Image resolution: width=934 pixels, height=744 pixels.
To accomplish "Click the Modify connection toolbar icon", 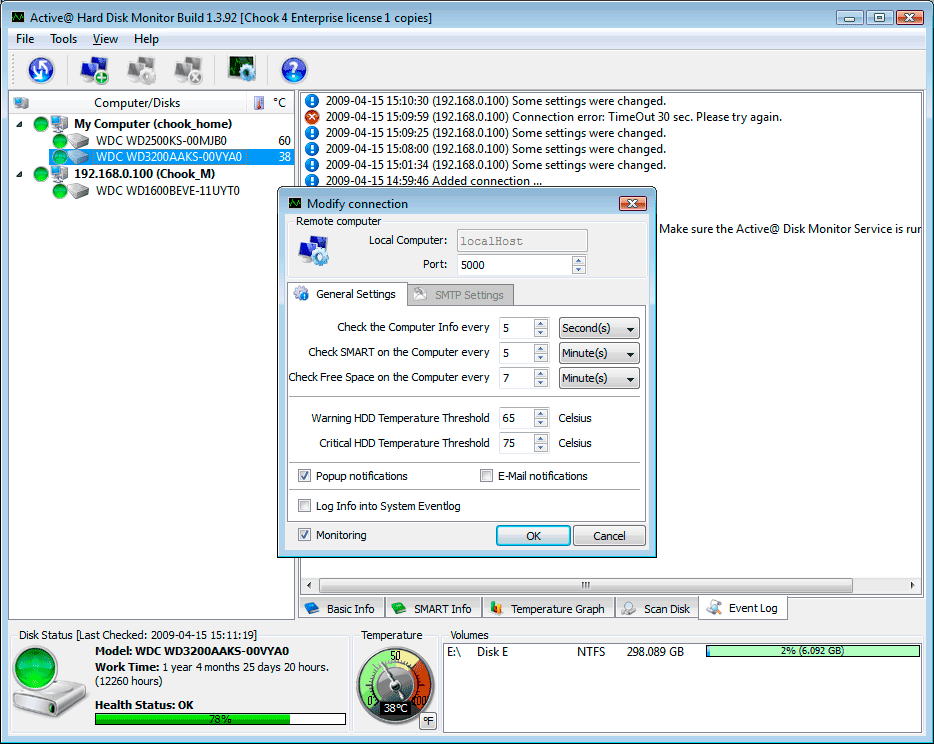I will [141, 70].
